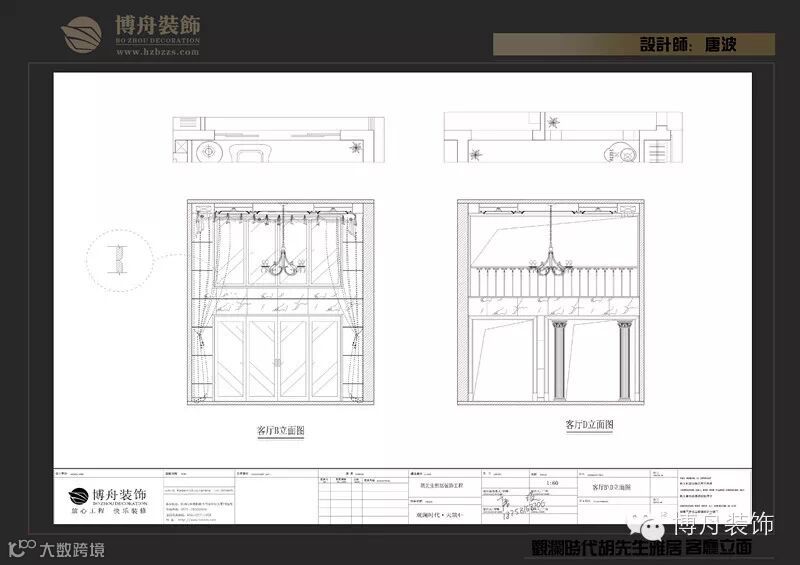Click the 設計師: 唐波 designer banner

[634, 44]
